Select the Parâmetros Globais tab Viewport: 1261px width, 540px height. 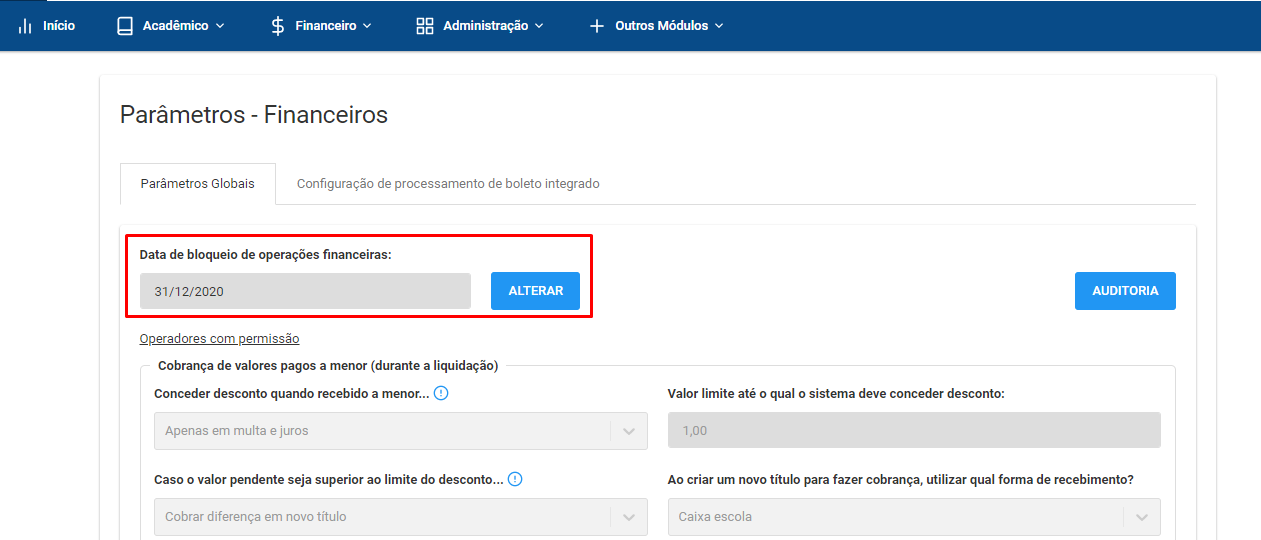point(198,184)
